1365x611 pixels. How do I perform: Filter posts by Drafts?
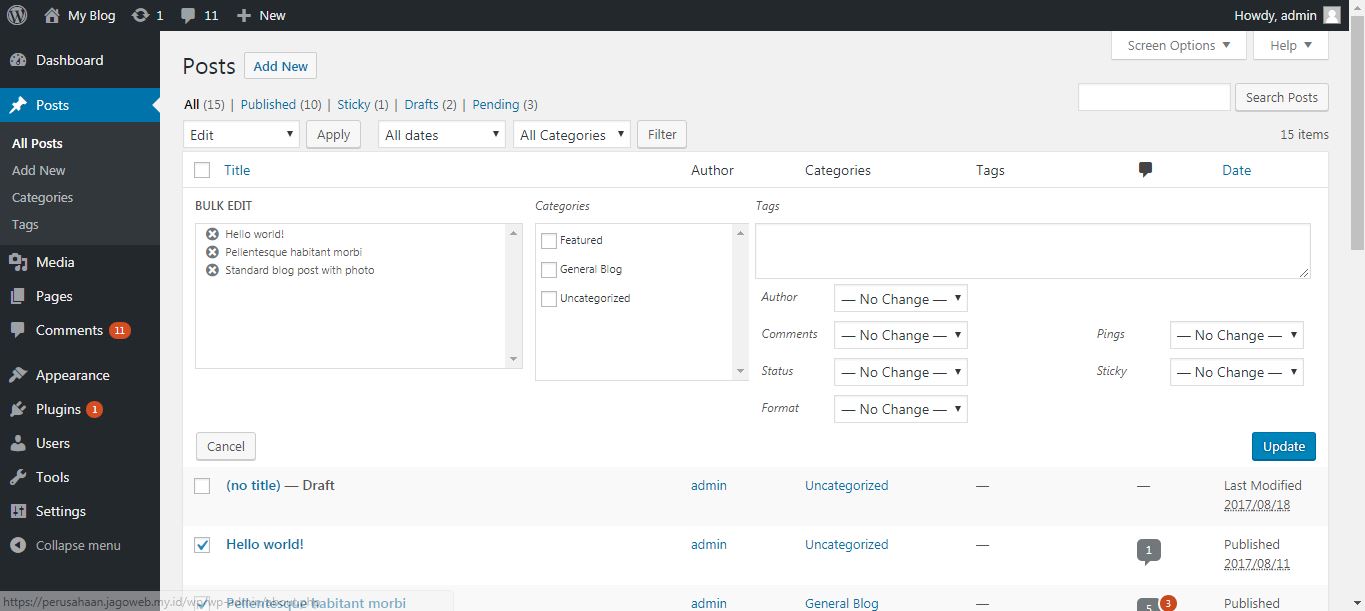421,104
